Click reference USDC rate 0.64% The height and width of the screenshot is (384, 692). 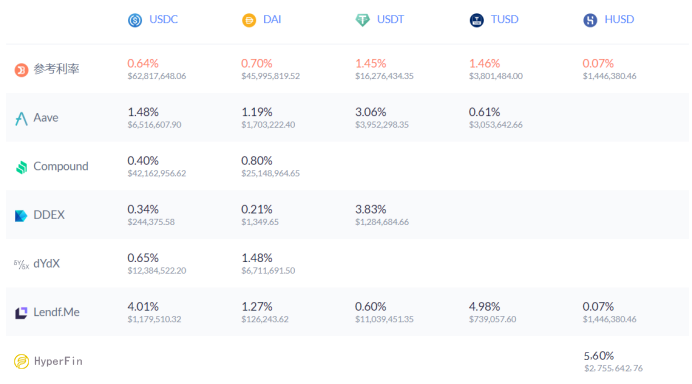143,64
